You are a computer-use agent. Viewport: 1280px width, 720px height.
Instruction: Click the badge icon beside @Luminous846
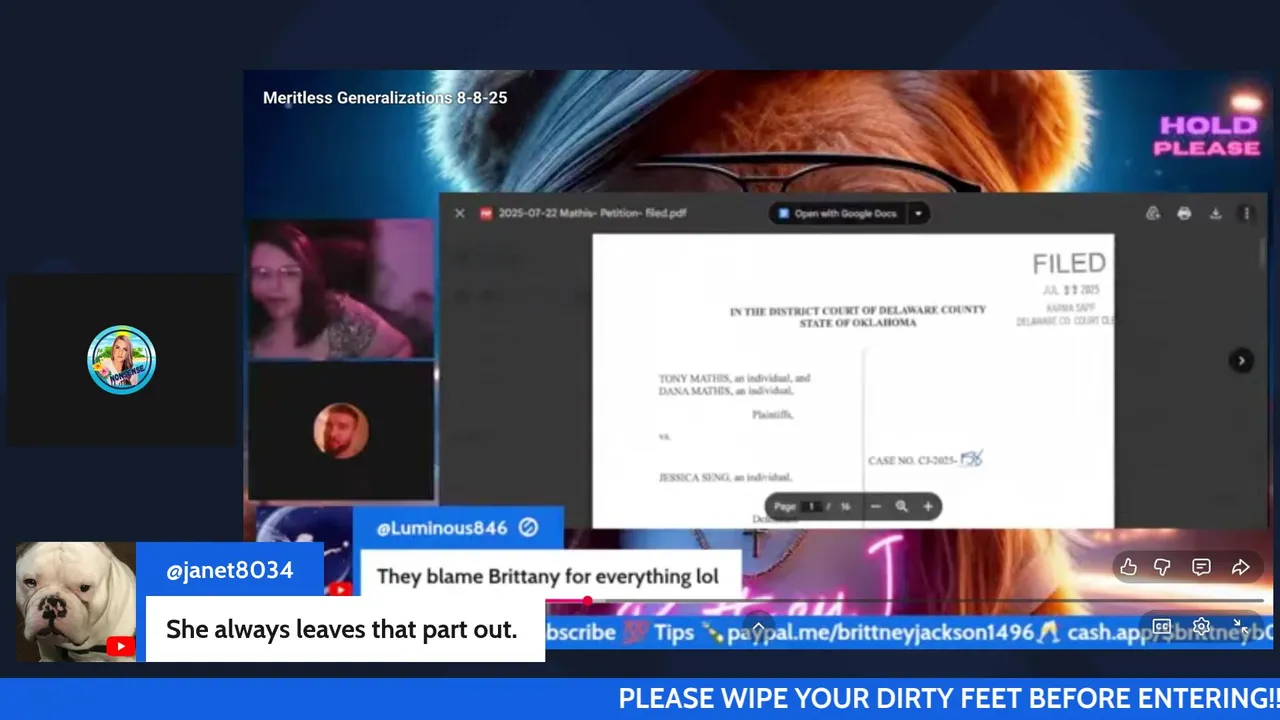coord(529,527)
